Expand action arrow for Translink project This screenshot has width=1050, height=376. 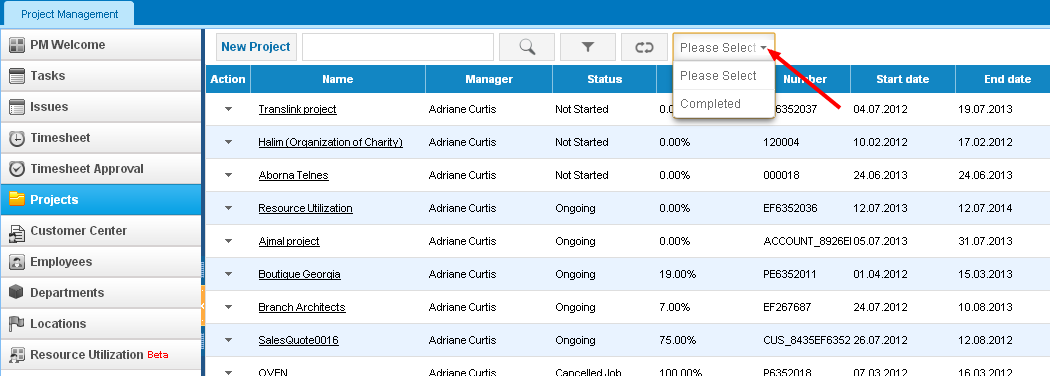(x=228, y=109)
